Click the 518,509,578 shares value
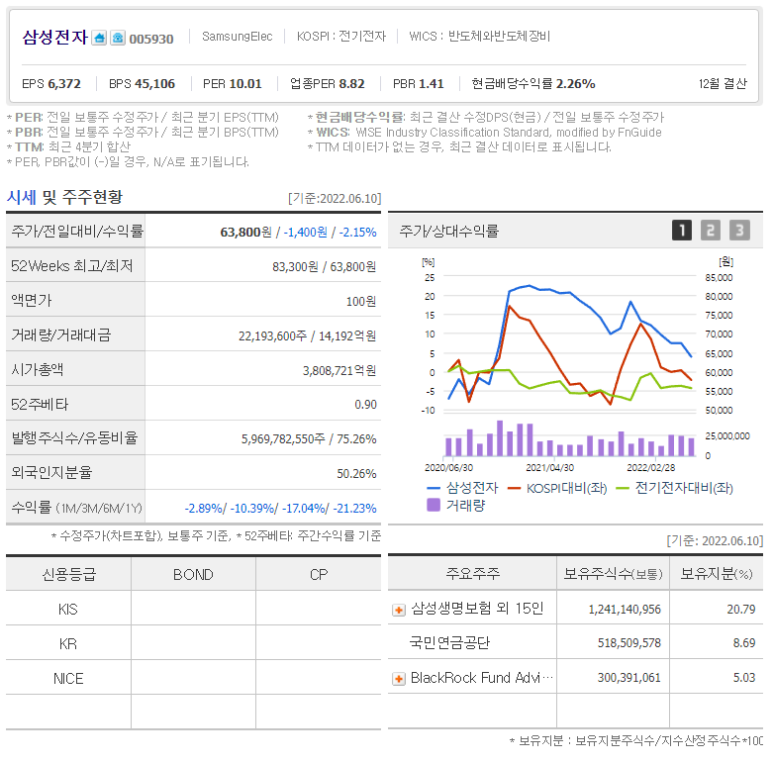This screenshot has height=763, width=773. click(x=629, y=643)
